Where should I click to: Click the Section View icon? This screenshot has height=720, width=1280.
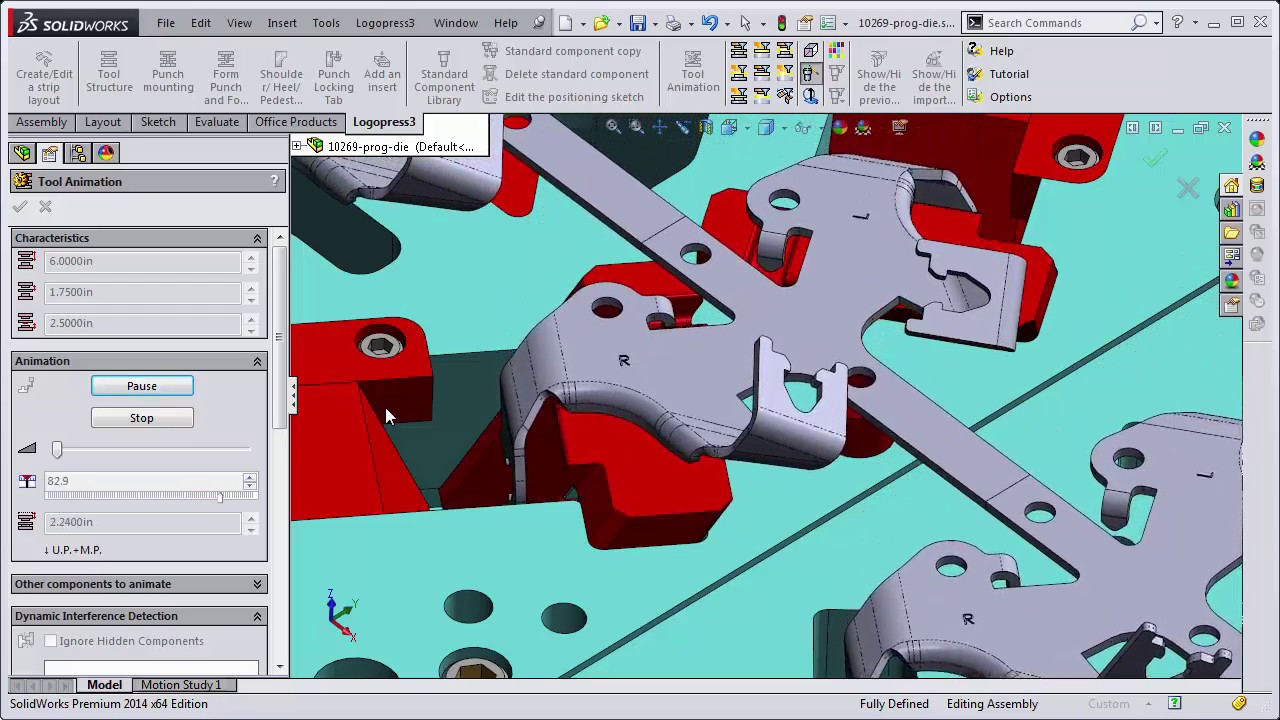(x=706, y=127)
